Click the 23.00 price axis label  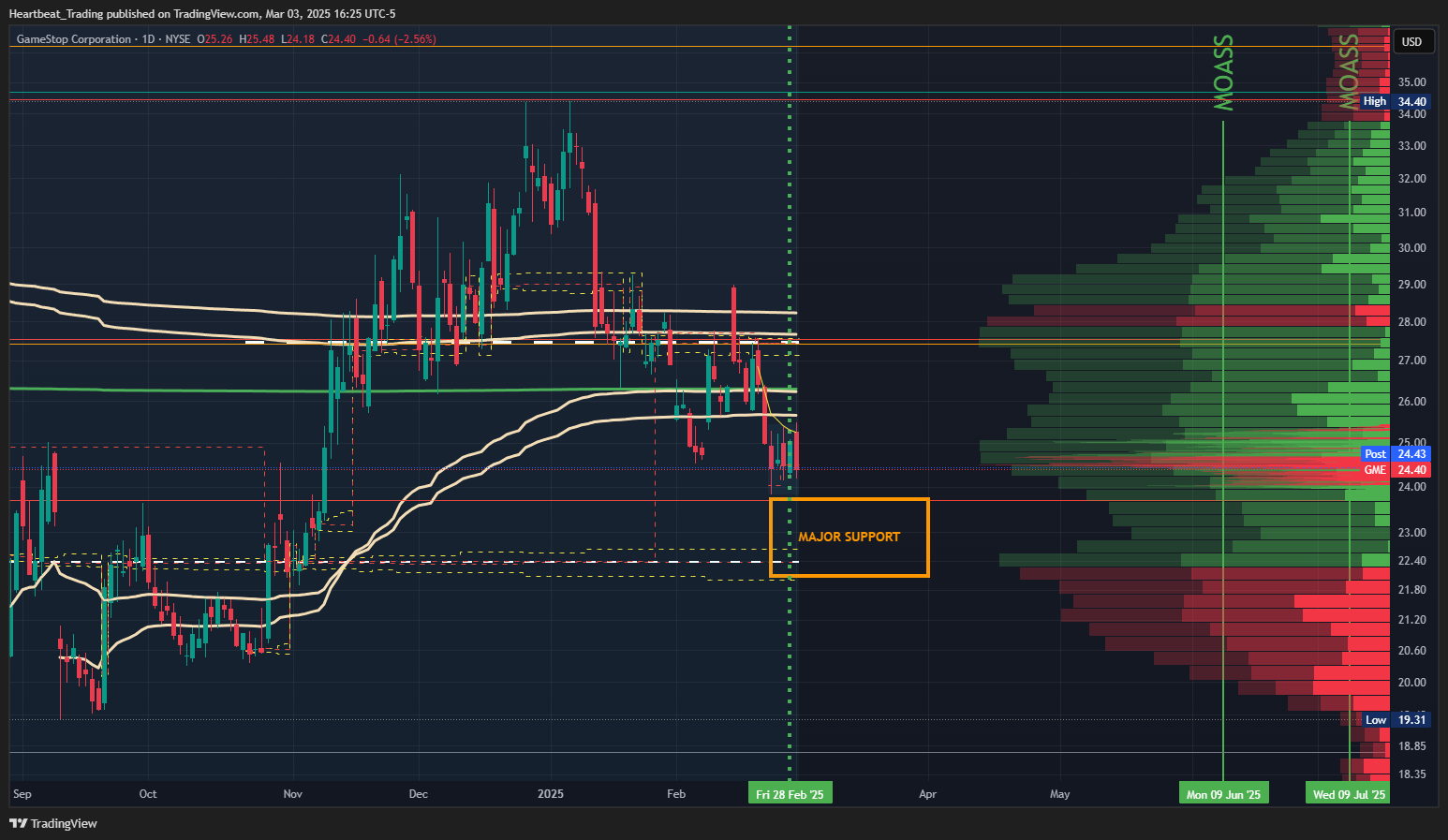point(1411,533)
